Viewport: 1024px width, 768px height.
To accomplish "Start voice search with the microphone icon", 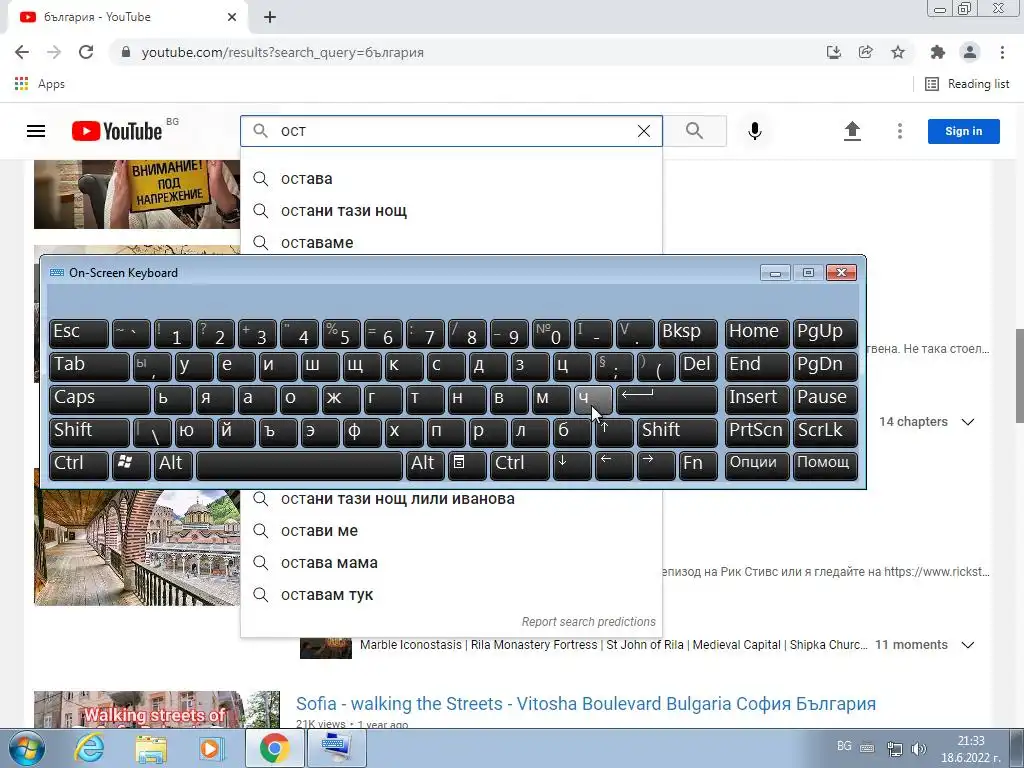I will pos(755,131).
